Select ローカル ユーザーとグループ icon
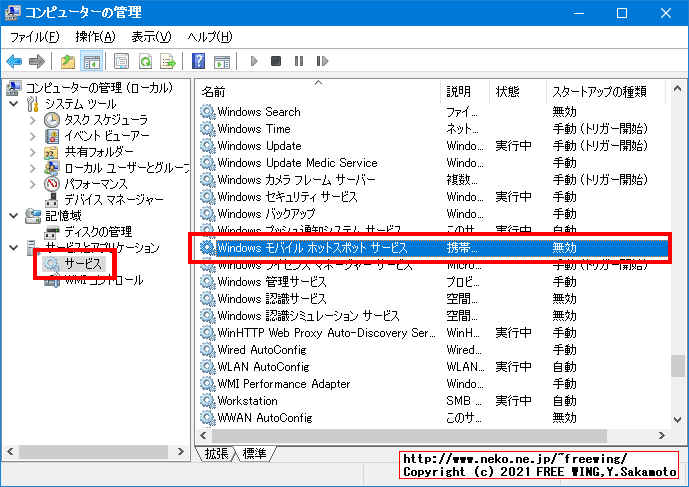689x487 pixels. [51, 168]
